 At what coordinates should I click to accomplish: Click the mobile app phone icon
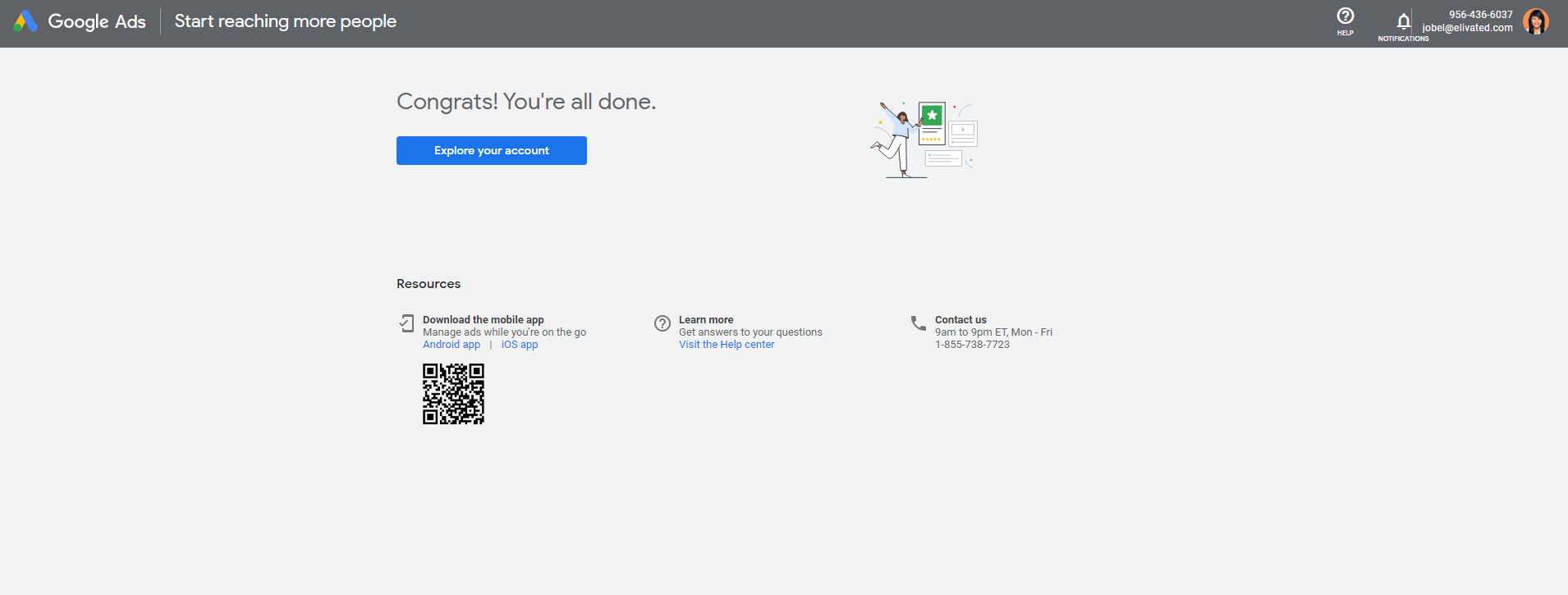pos(406,323)
